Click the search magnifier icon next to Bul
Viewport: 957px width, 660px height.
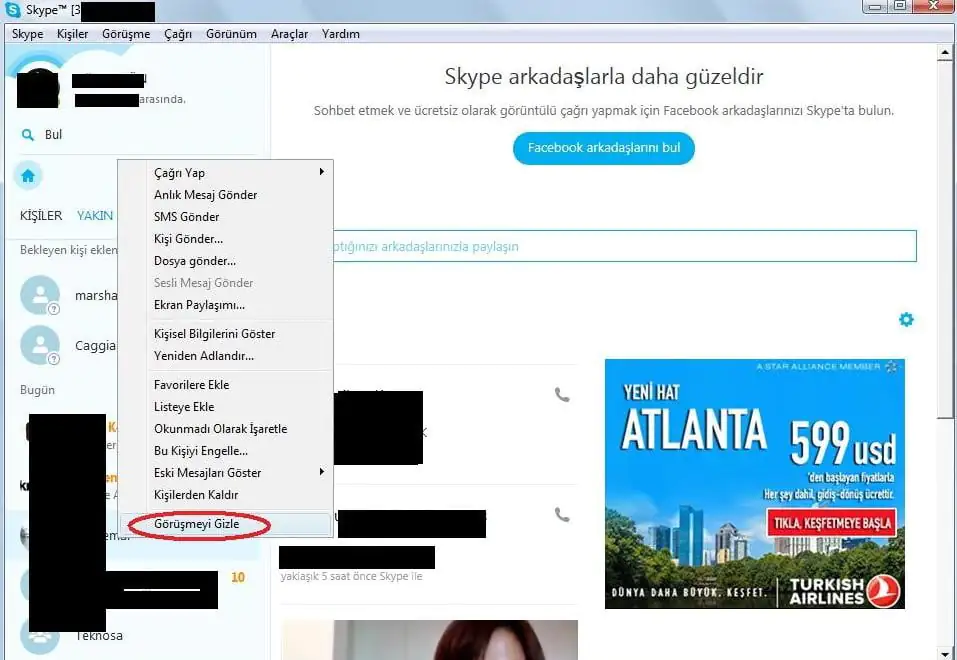pyautogui.click(x=27, y=135)
